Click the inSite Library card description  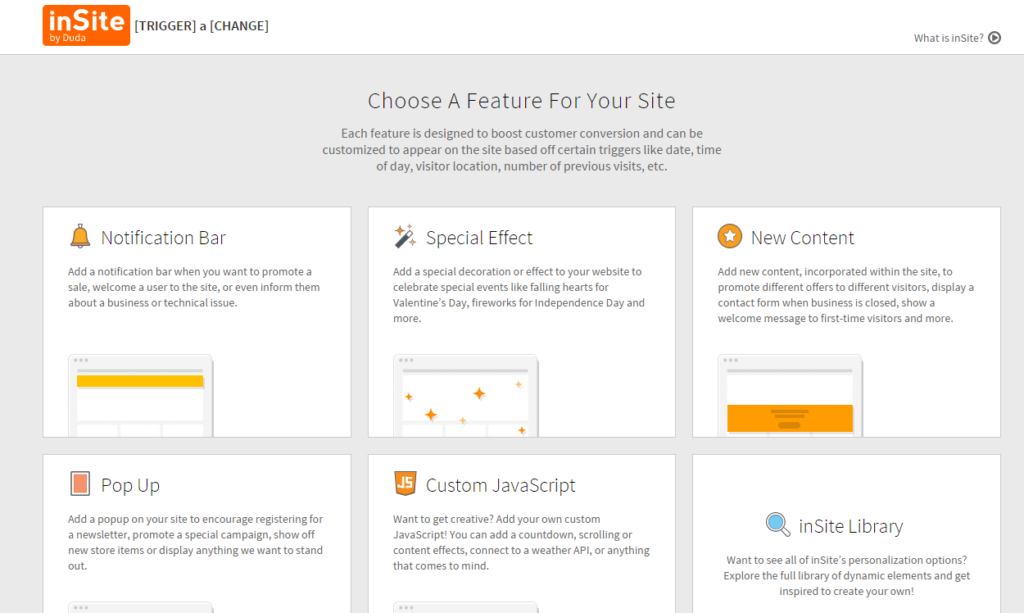(x=846, y=576)
